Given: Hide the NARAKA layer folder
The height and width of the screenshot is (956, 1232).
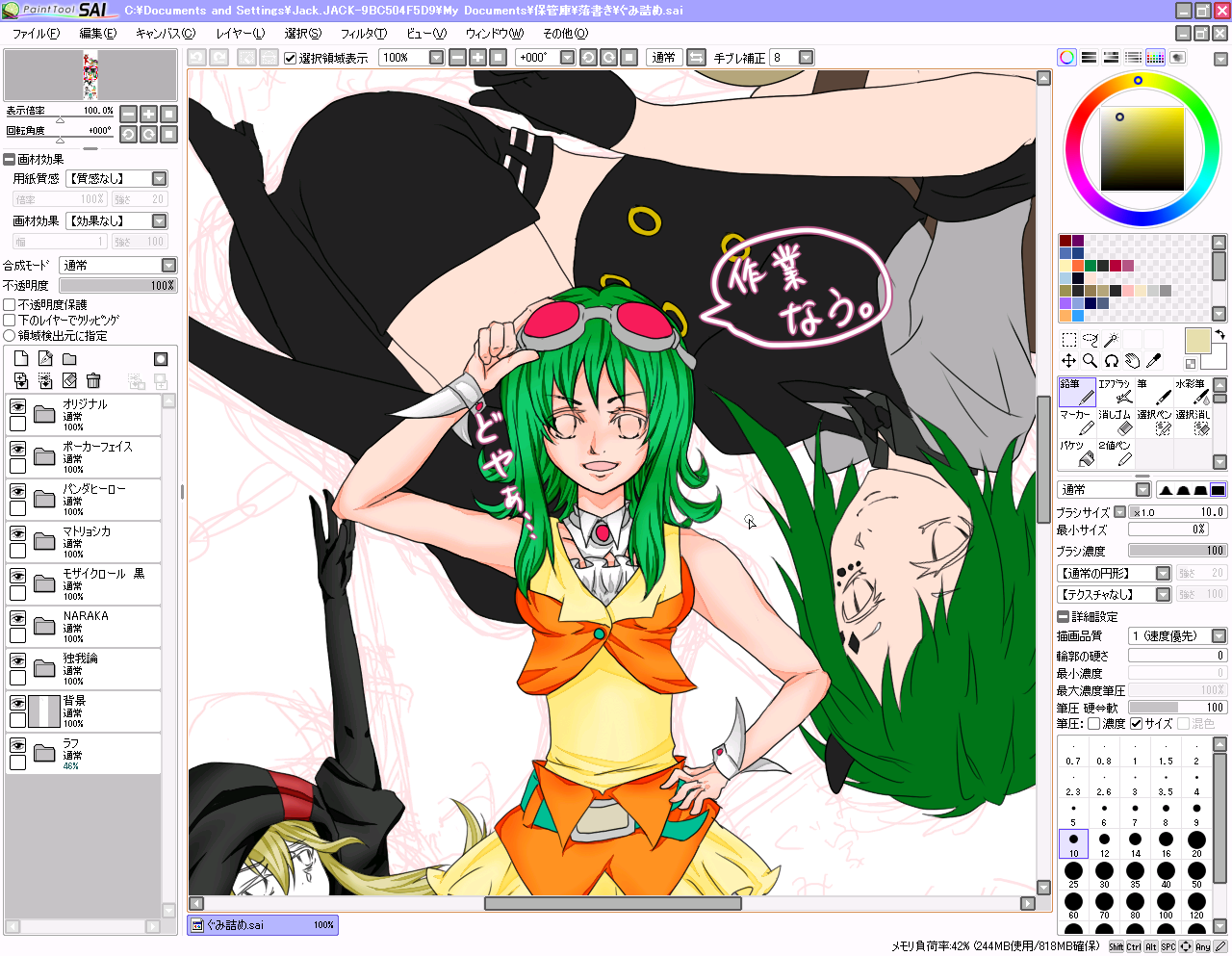Looking at the screenshot, I should pyautogui.click(x=17, y=618).
